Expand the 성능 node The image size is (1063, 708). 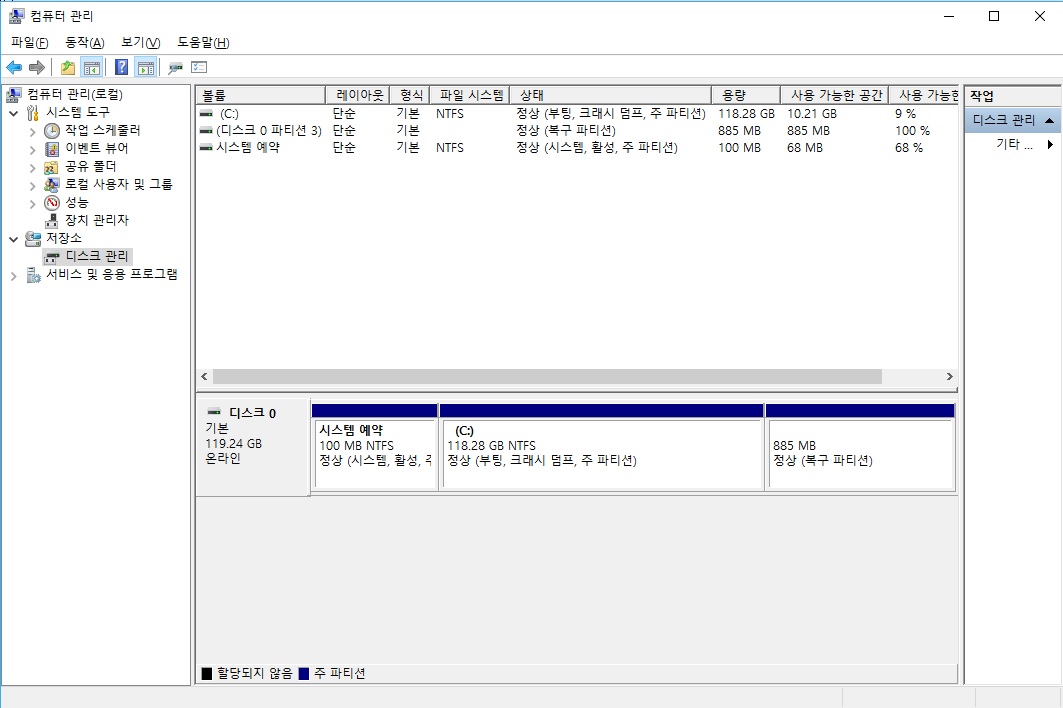tap(32, 203)
